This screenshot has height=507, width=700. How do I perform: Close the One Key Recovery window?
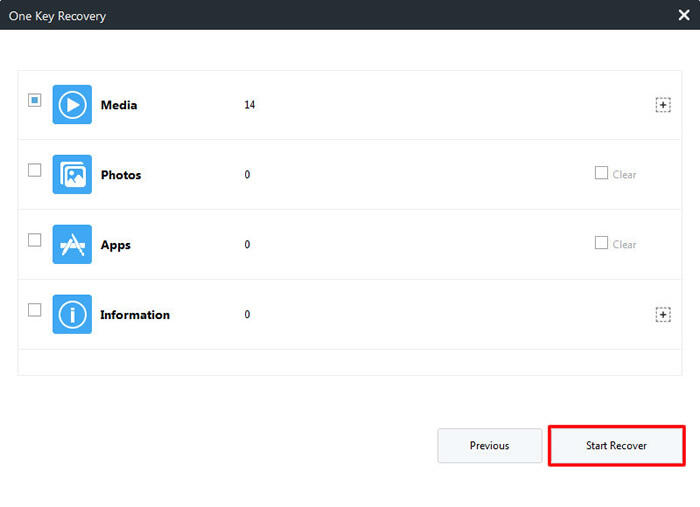(684, 15)
